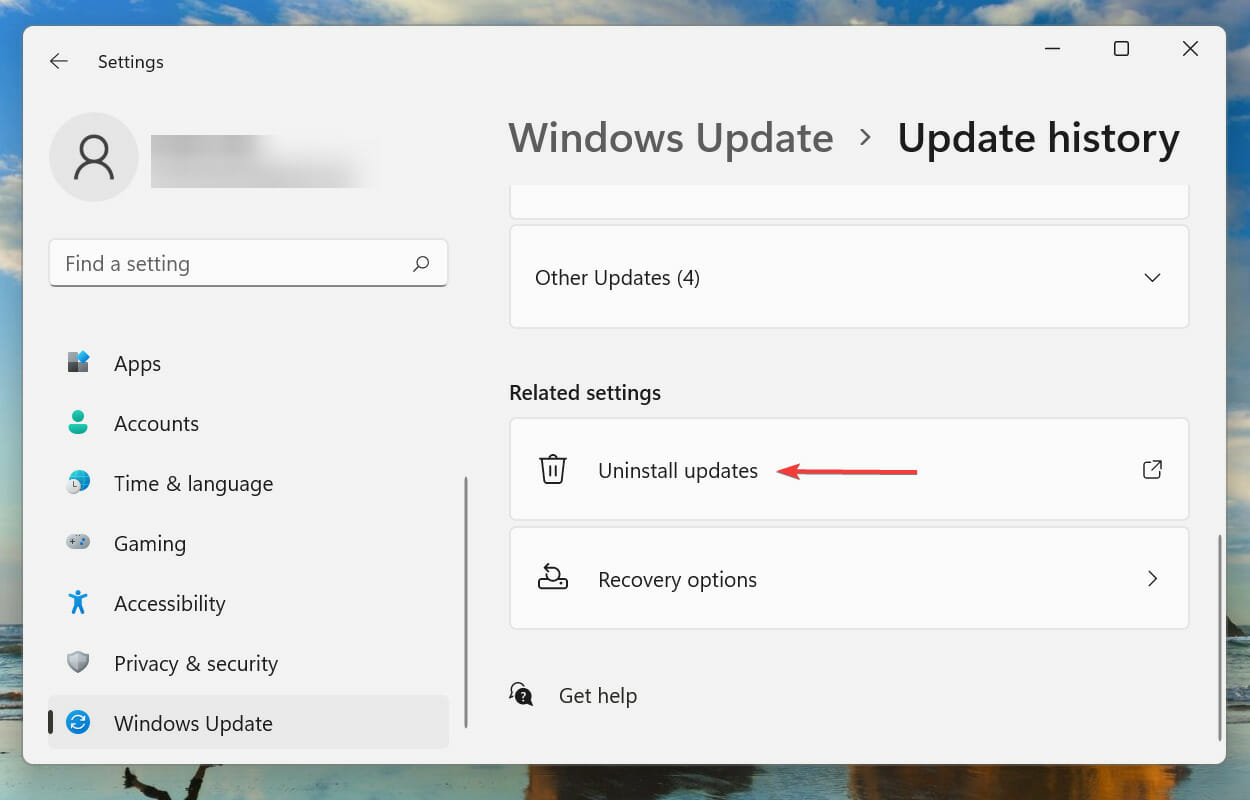Select the Accounts person icon
The width and height of the screenshot is (1250, 800).
78,423
